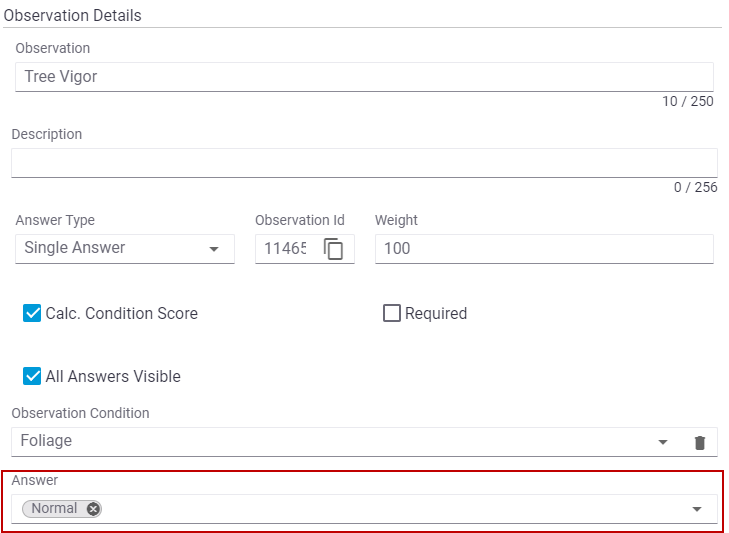Enable the Required checkbox
This screenshot has width=729, height=533.
pos(392,314)
